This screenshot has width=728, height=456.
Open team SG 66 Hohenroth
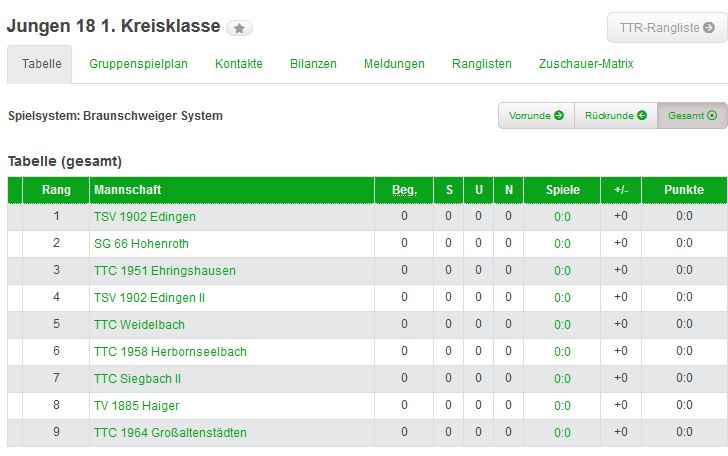pos(141,244)
